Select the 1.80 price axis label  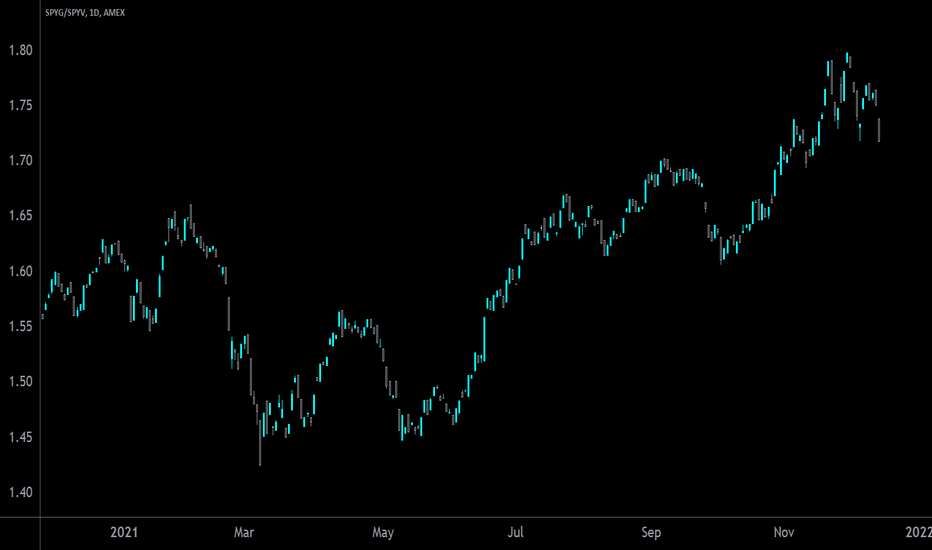(20, 51)
